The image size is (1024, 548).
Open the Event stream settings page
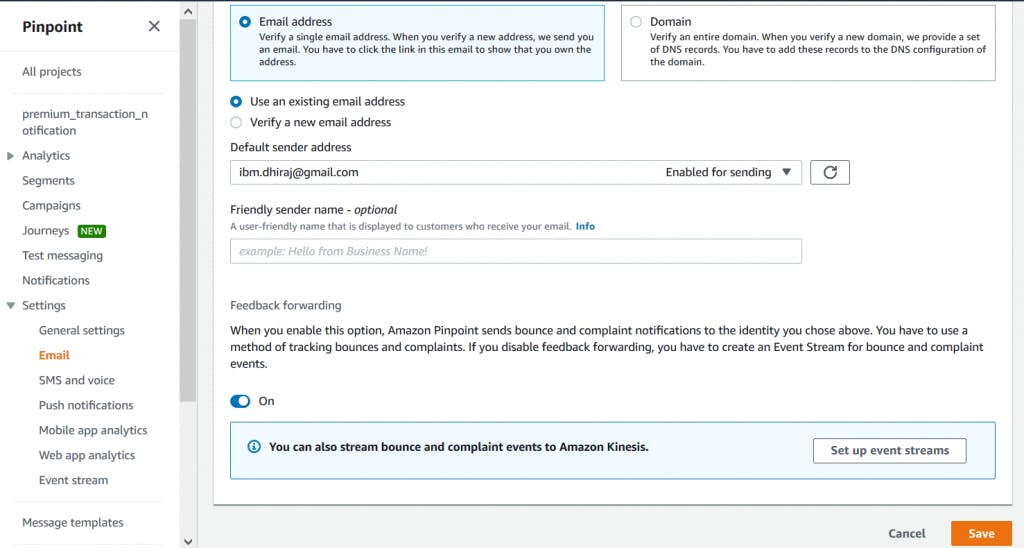(x=73, y=480)
